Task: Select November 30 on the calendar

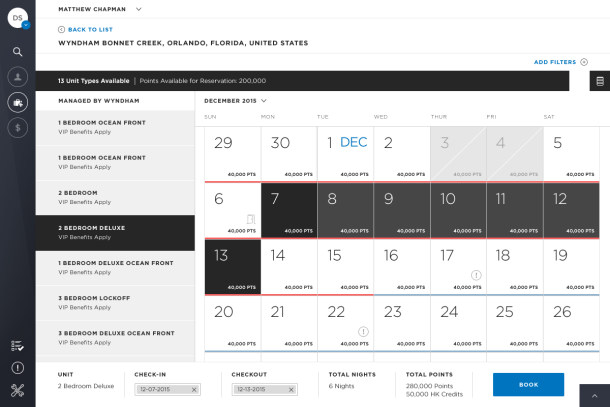Action: 289,154
